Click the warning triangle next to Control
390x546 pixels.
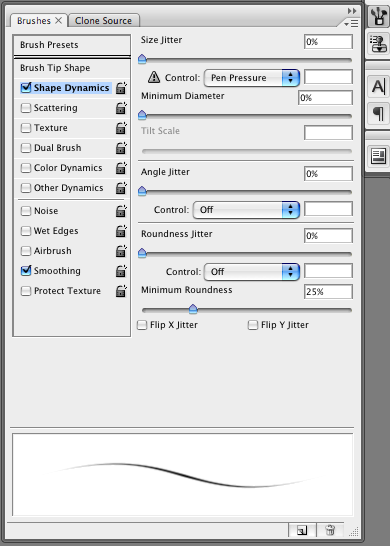pos(154,77)
